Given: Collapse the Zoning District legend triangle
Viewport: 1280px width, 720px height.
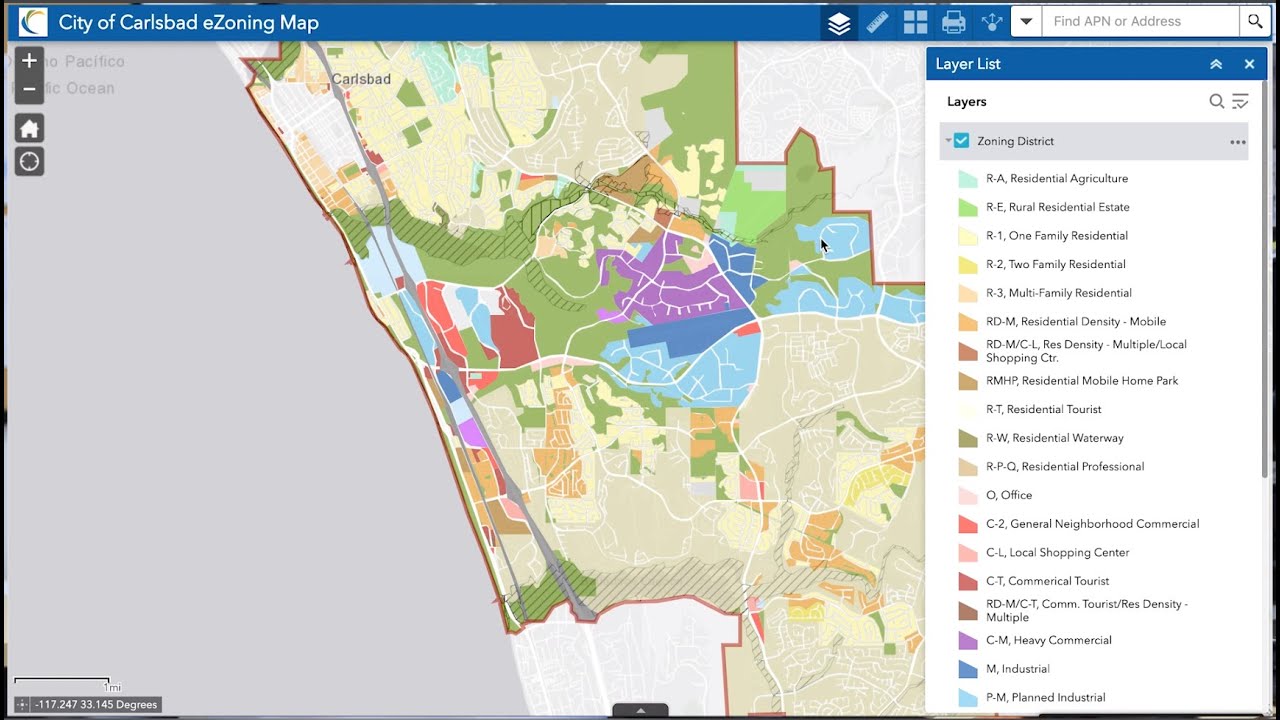Looking at the screenshot, I should 948,141.
